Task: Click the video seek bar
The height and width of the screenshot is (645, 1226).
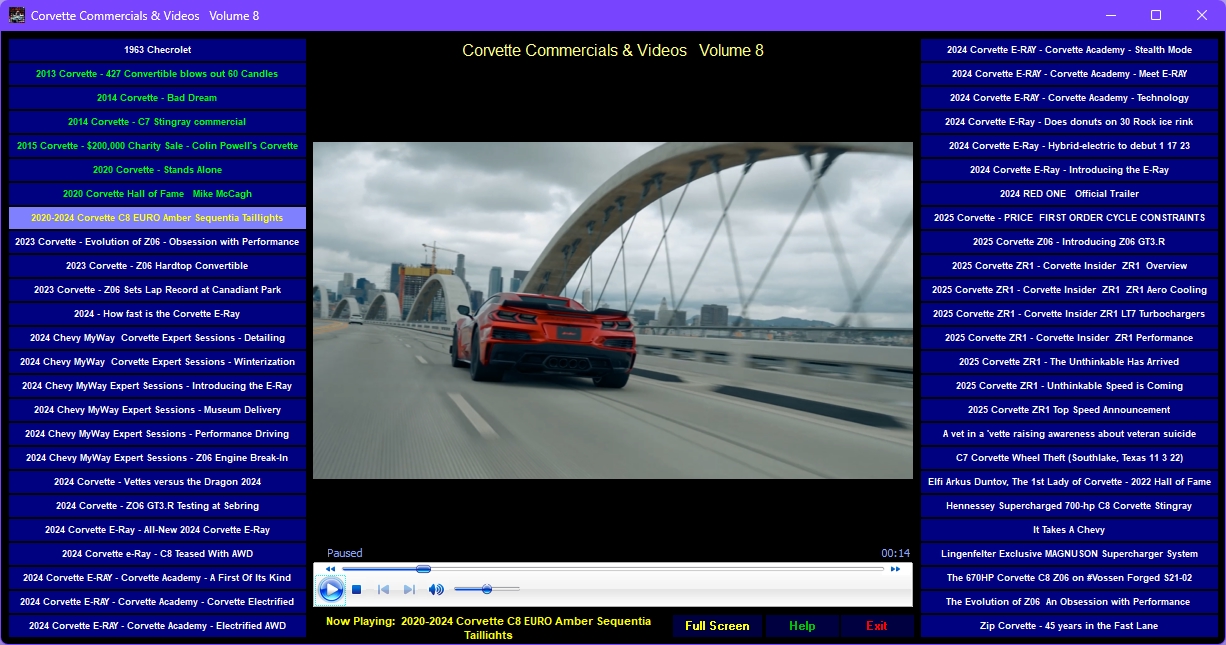Action: 613,569
